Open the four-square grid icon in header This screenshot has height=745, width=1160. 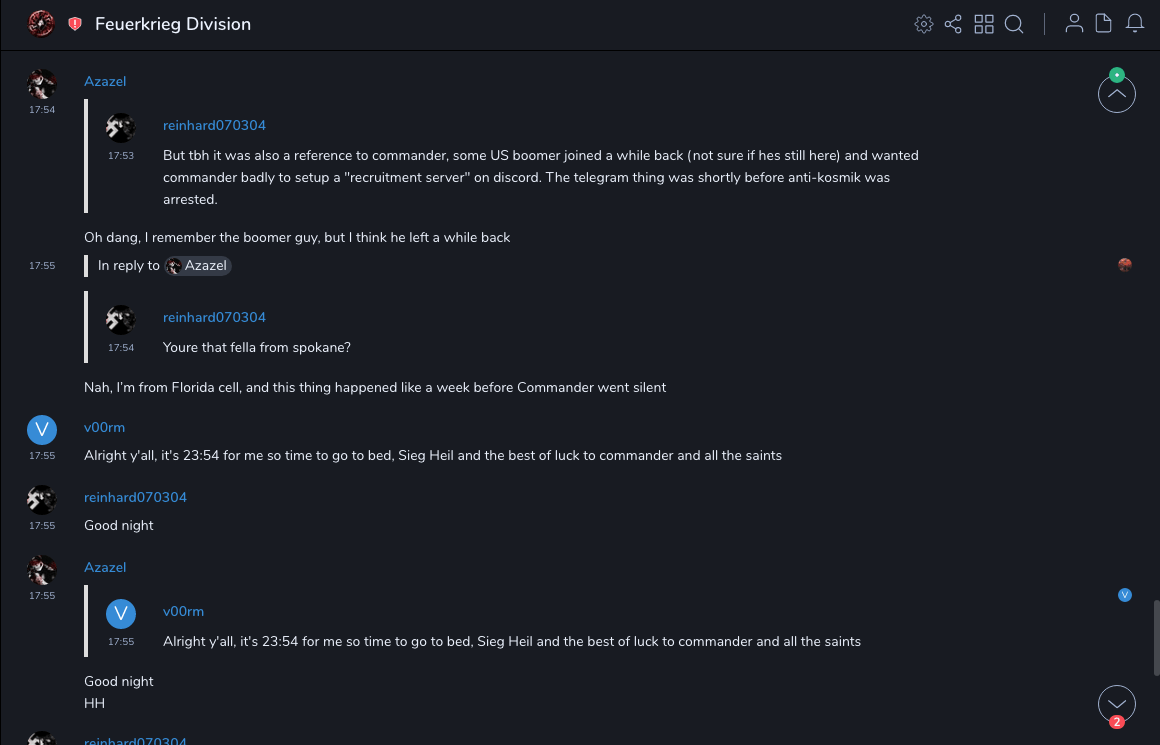tap(984, 24)
